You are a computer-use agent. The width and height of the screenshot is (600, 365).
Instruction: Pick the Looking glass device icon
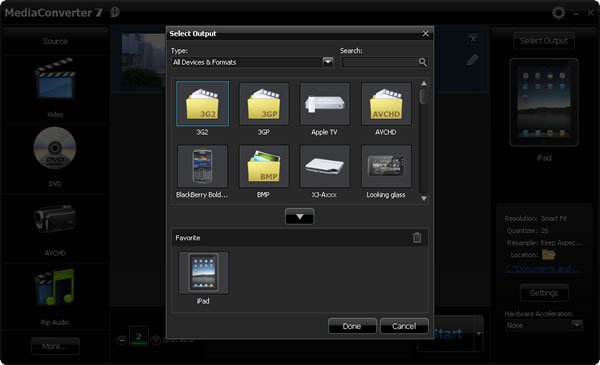click(386, 166)
